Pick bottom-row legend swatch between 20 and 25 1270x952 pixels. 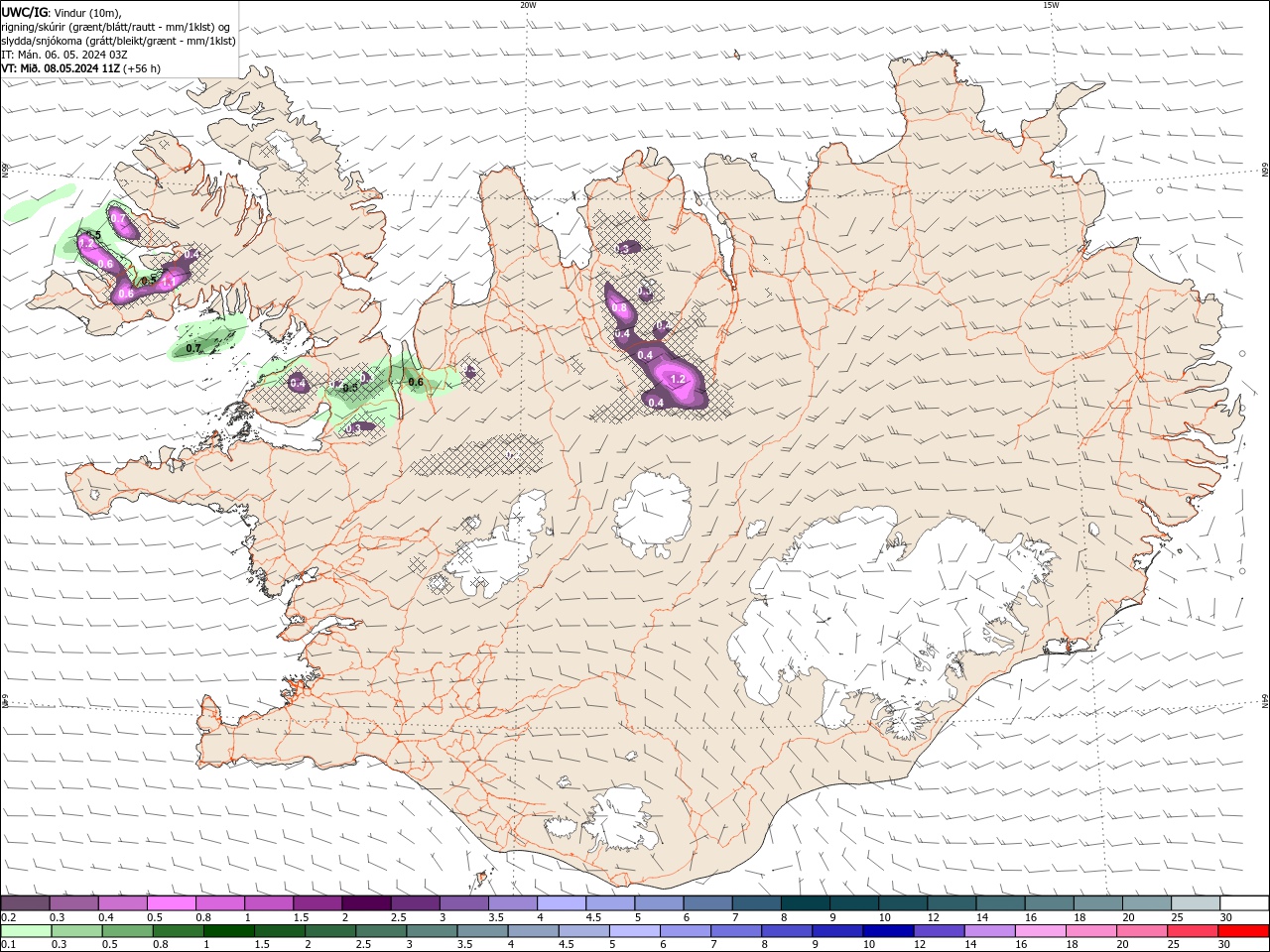[x=1142, y=931]
